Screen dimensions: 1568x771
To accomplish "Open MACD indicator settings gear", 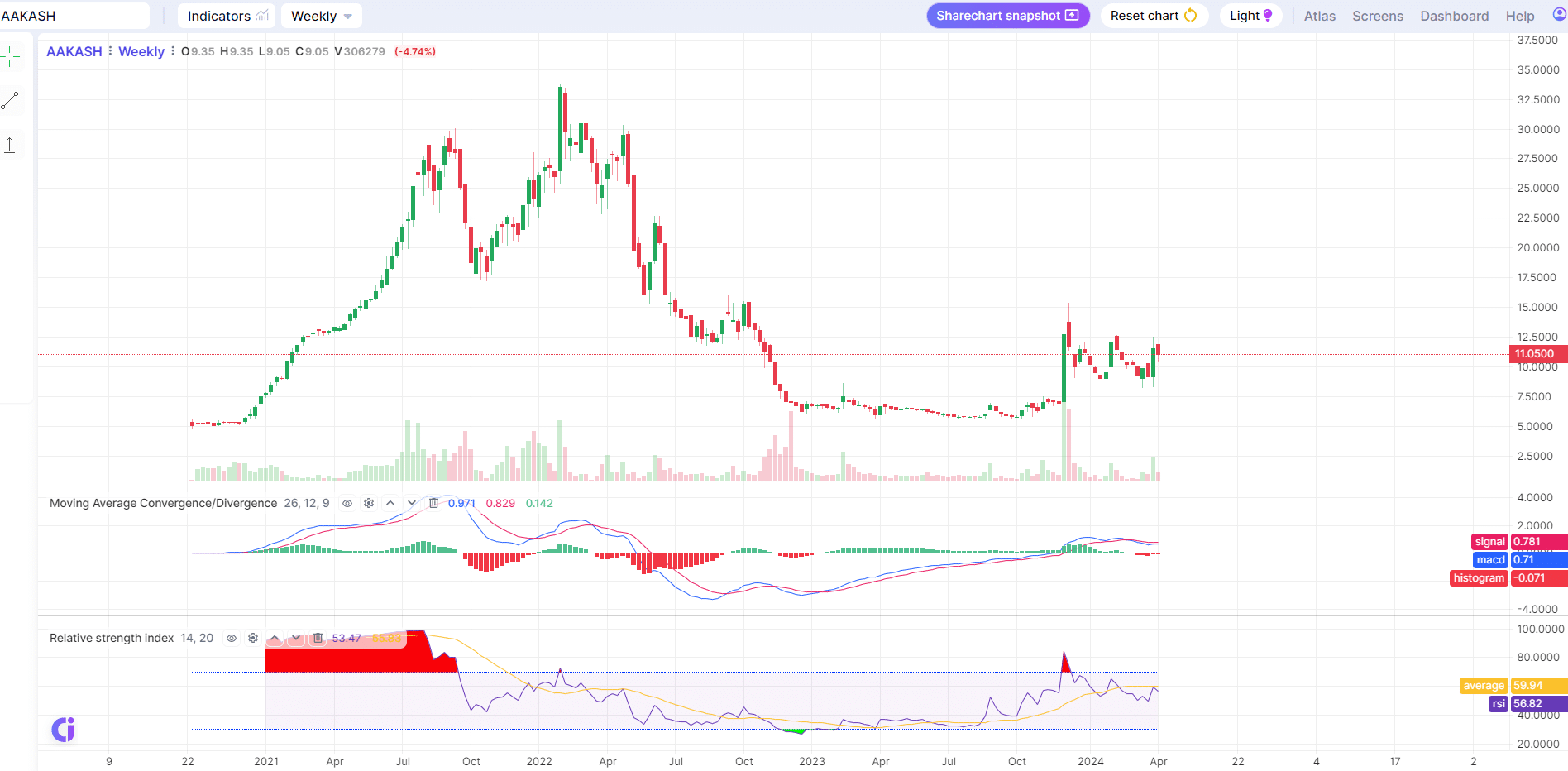I will (x=369, y=503).
